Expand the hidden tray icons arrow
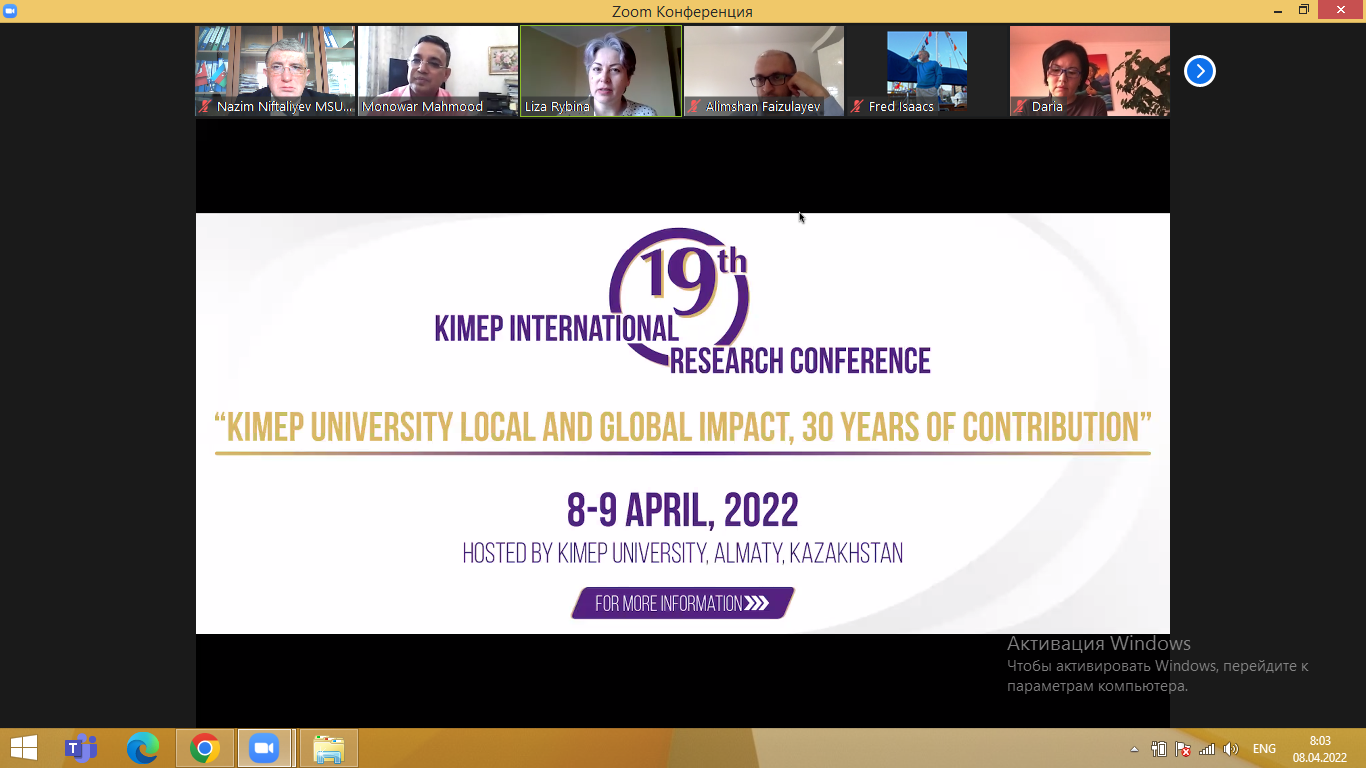Image resolution: width=1366 pixels, height=768 pixels. pos(1134,749)
